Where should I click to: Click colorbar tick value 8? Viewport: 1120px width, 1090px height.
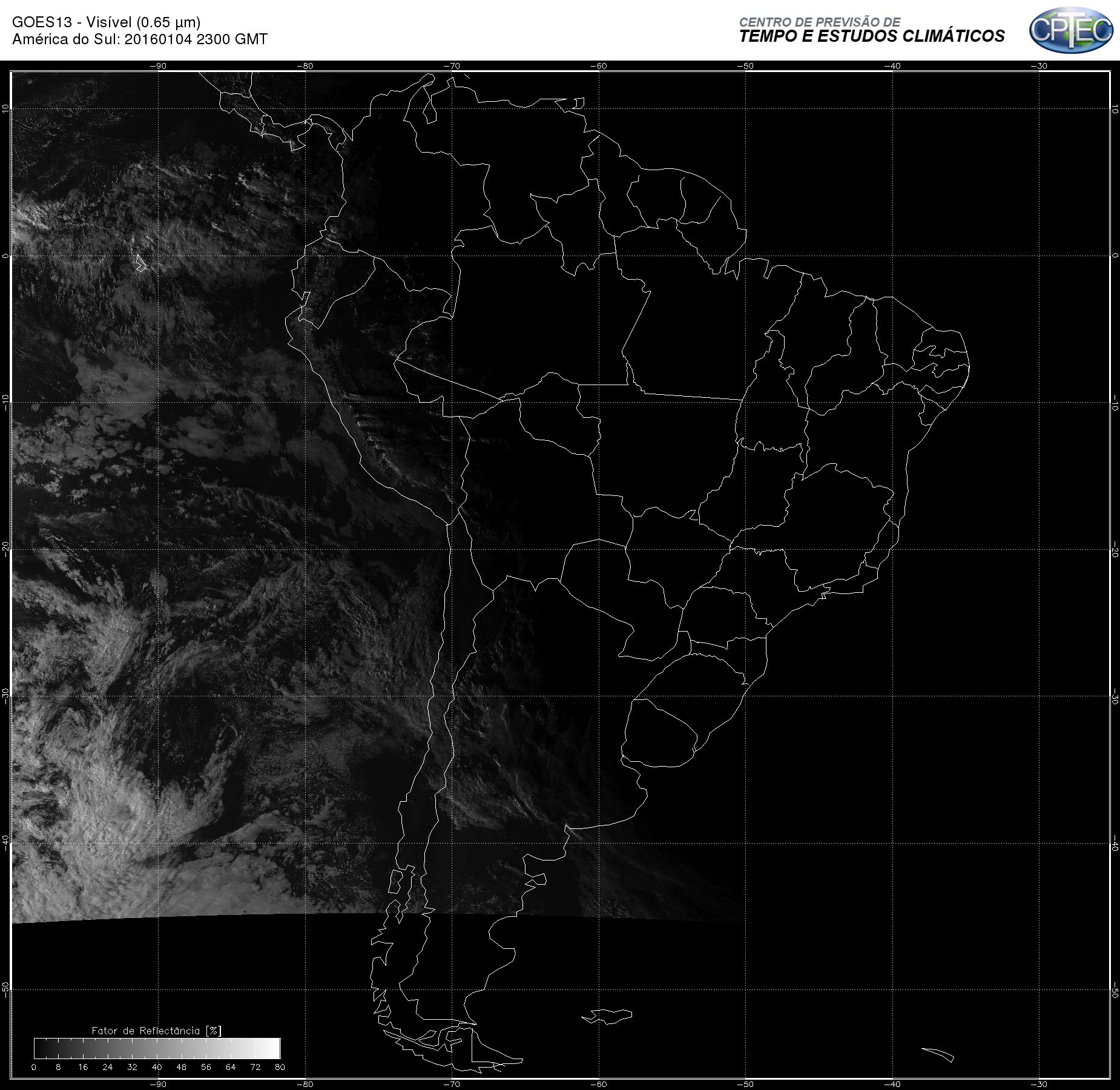pos(58,1067)
